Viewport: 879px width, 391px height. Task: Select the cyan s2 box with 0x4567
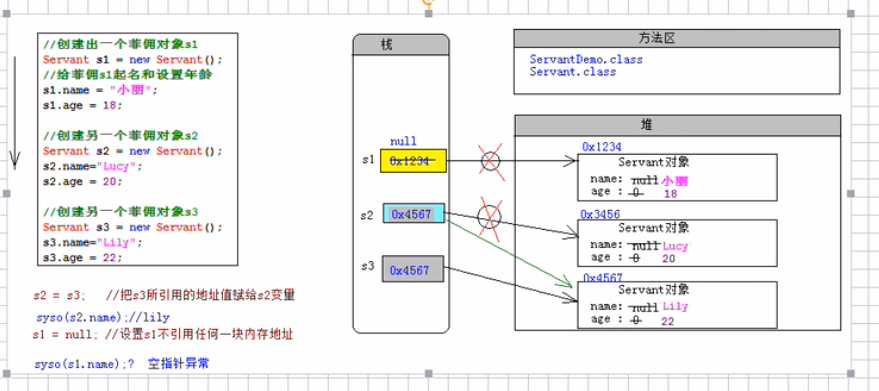(414, 213)
